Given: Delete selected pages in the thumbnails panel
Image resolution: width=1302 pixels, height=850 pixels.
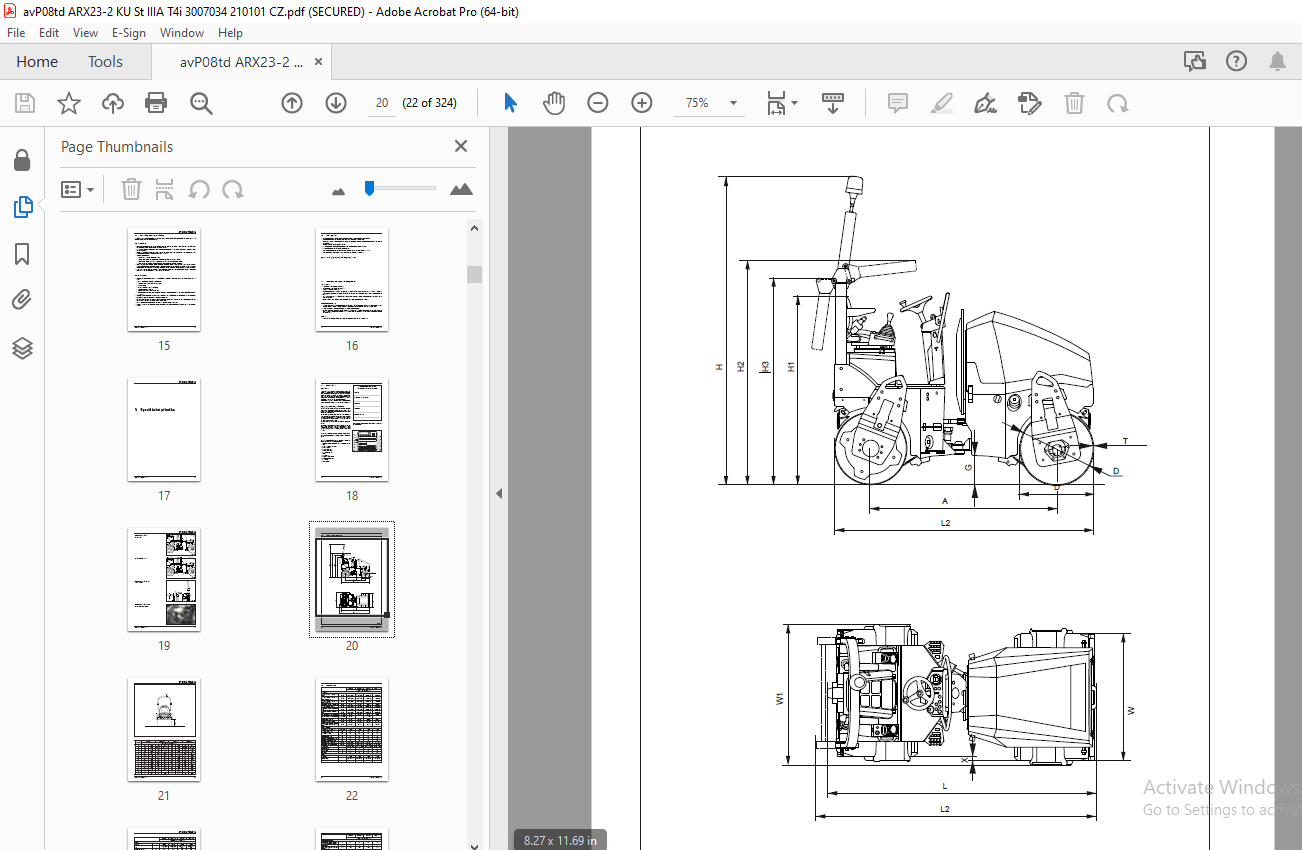Looking at the screenshot, I should (131, 189).
